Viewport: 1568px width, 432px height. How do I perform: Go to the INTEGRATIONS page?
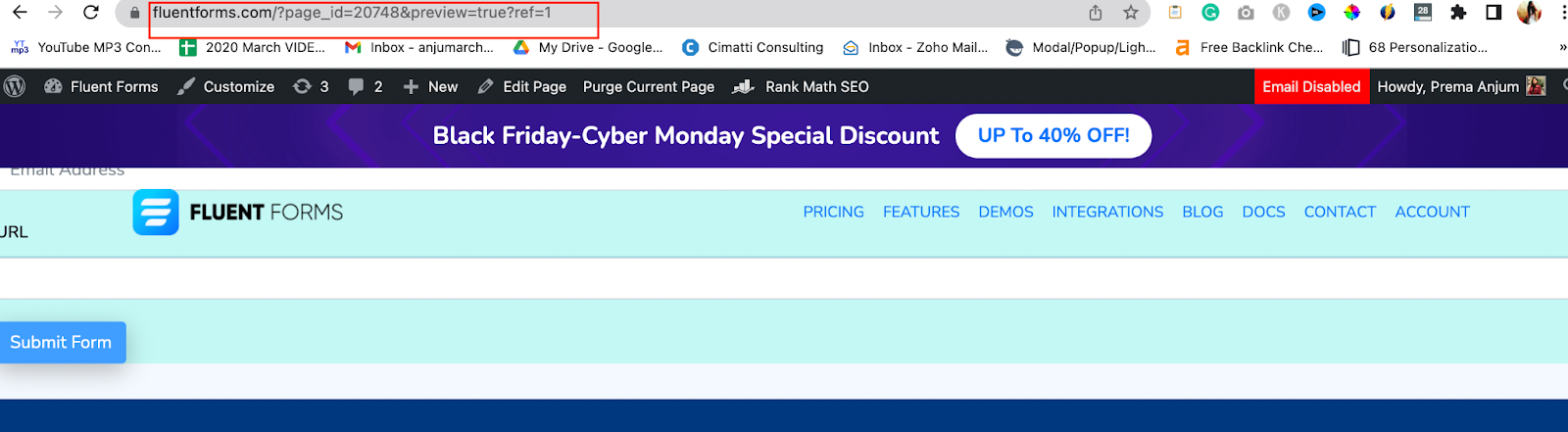coord(1107,212)
